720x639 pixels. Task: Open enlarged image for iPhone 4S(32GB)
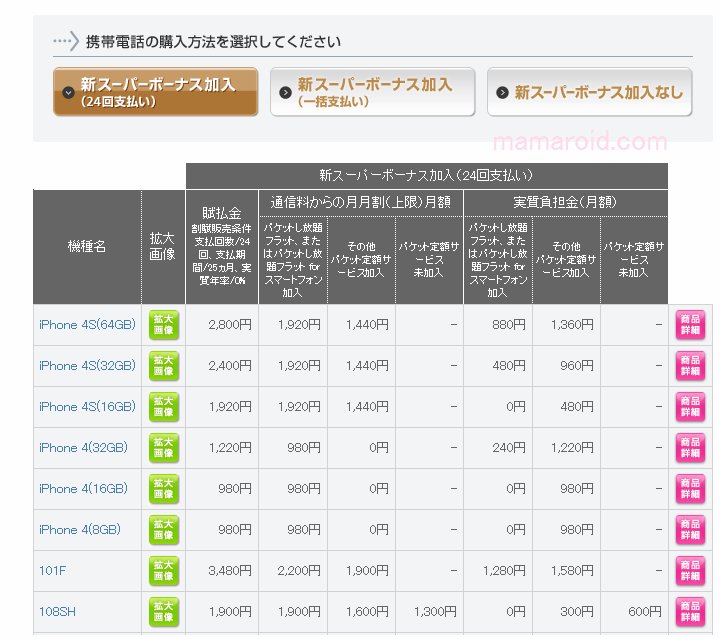(x=163, y=366)
